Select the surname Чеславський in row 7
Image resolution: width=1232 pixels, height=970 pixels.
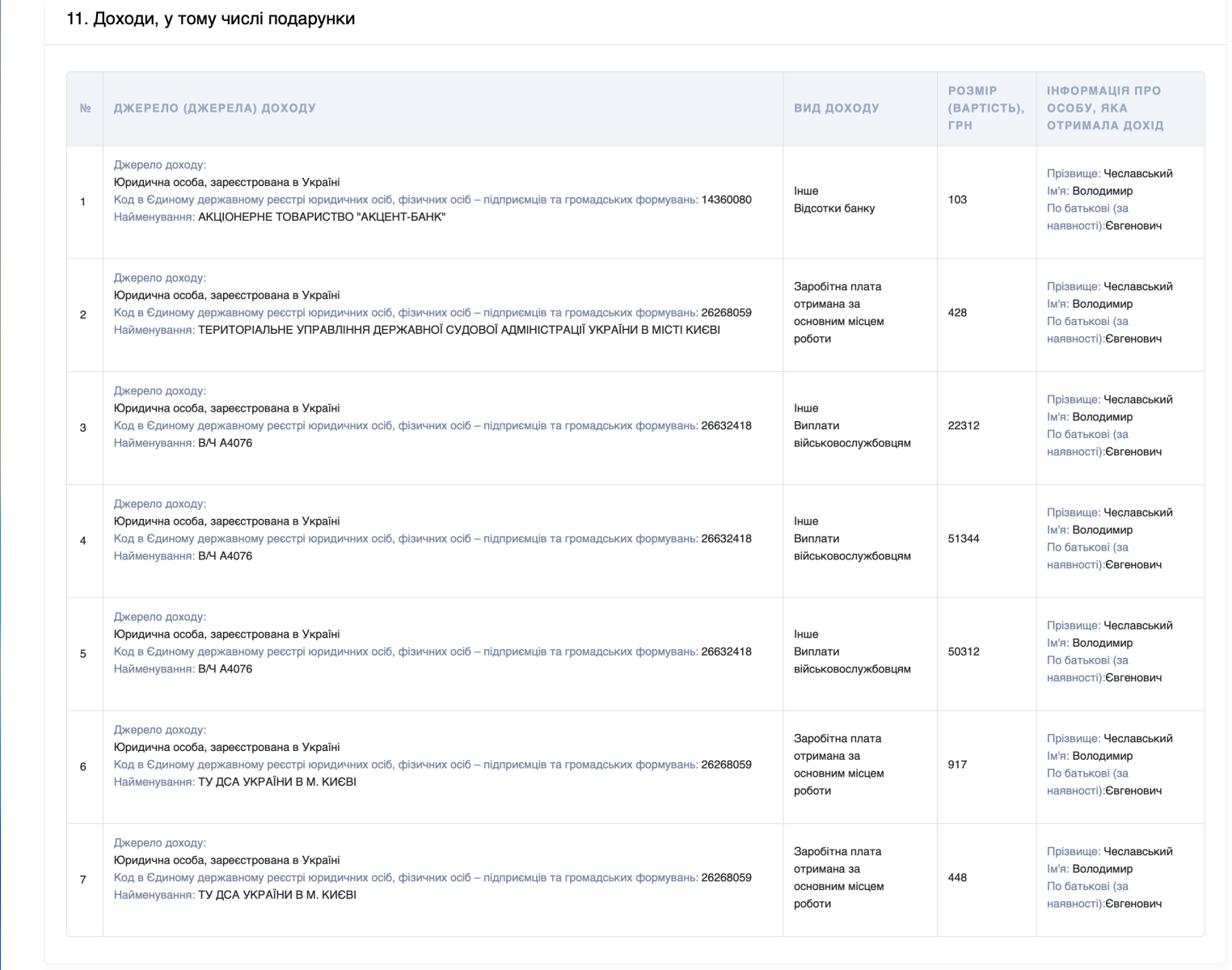click(1138, 852)
